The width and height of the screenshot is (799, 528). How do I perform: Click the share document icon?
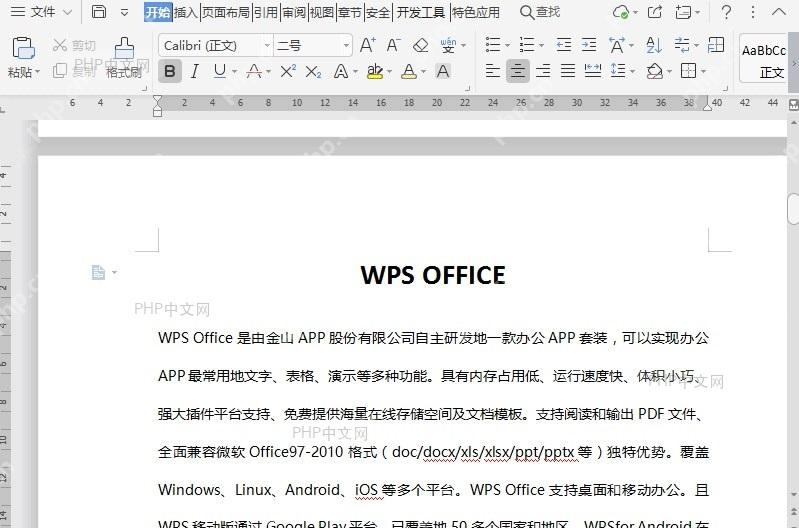655,12
